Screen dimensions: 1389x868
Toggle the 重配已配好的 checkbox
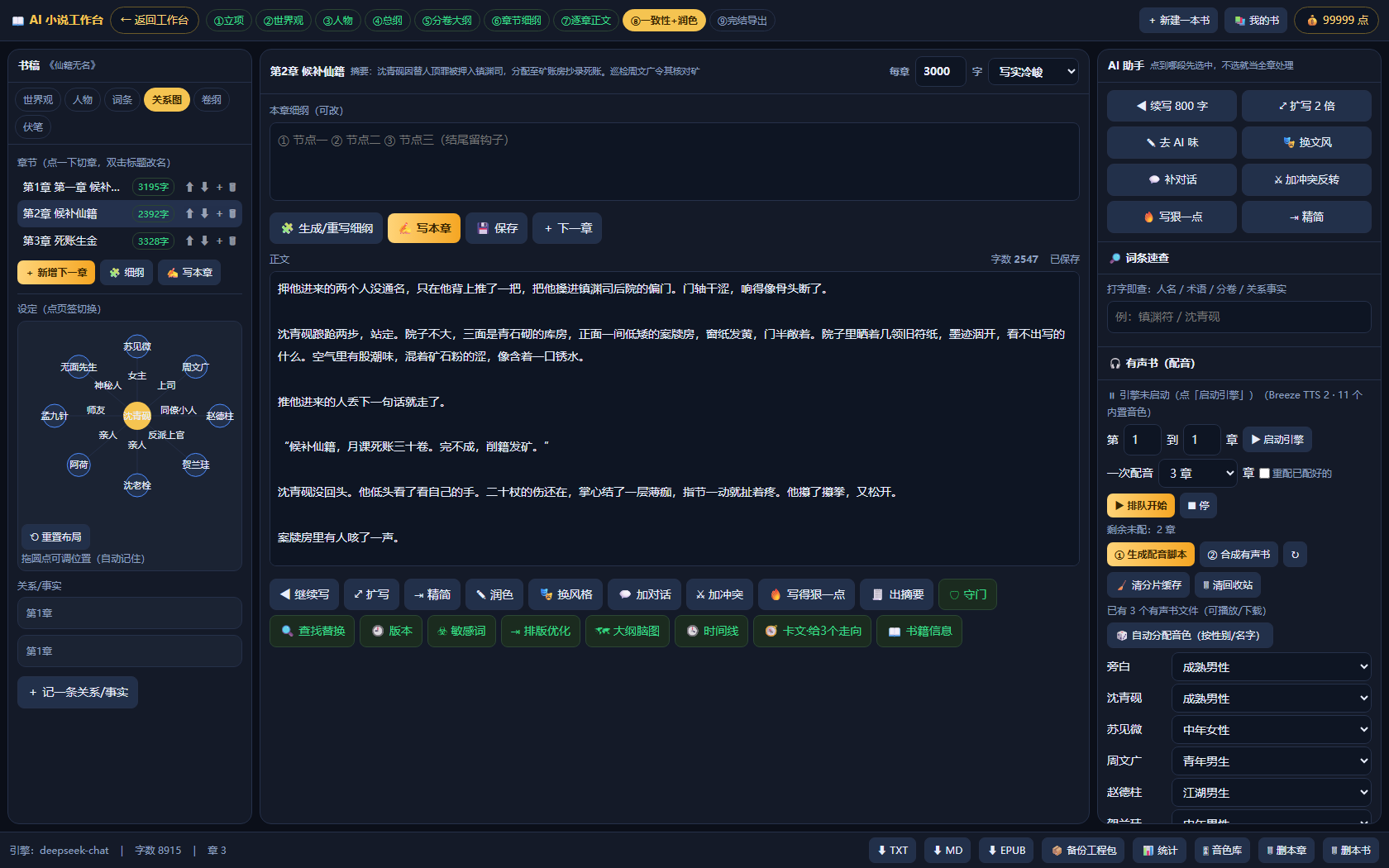coord(1264,474)
